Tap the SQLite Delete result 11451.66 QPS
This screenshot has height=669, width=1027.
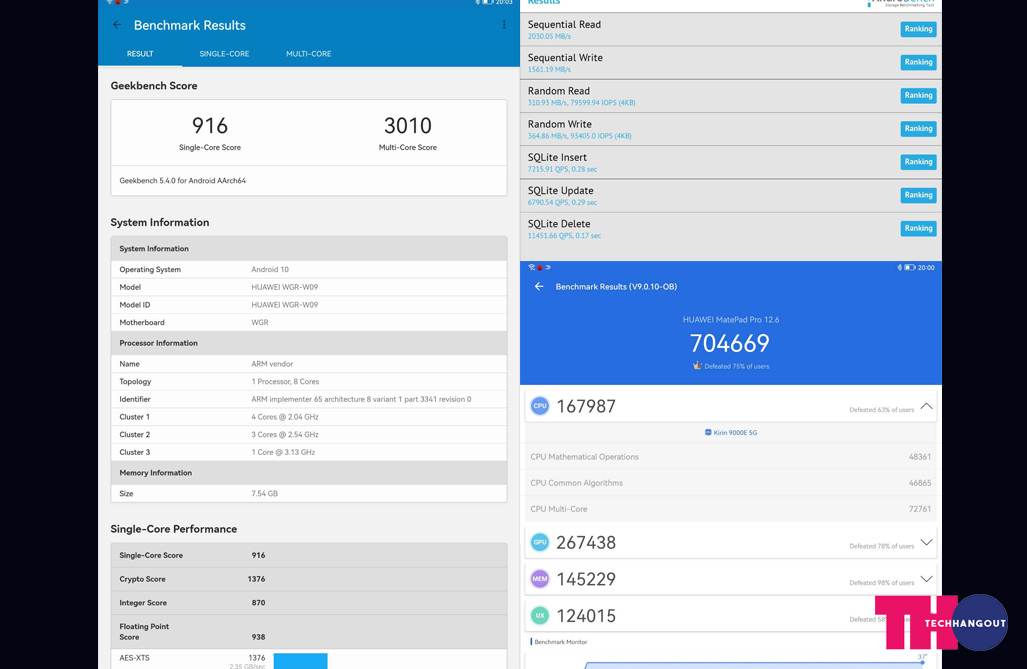pos(565,236)
